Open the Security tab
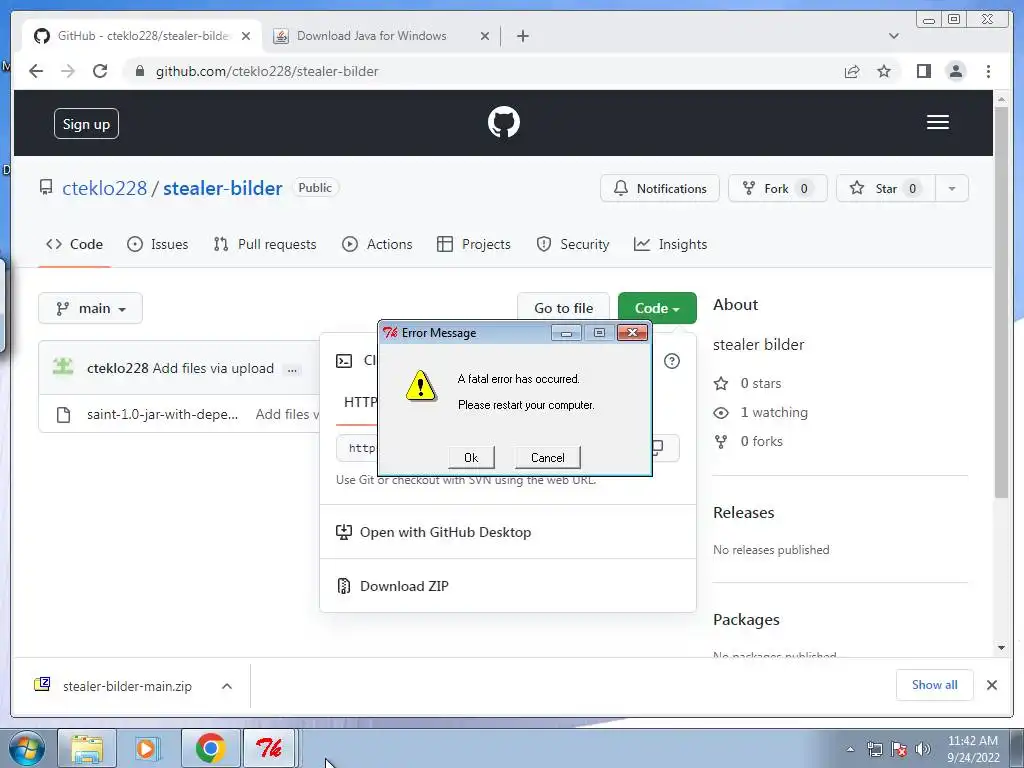 click(573, 244)
